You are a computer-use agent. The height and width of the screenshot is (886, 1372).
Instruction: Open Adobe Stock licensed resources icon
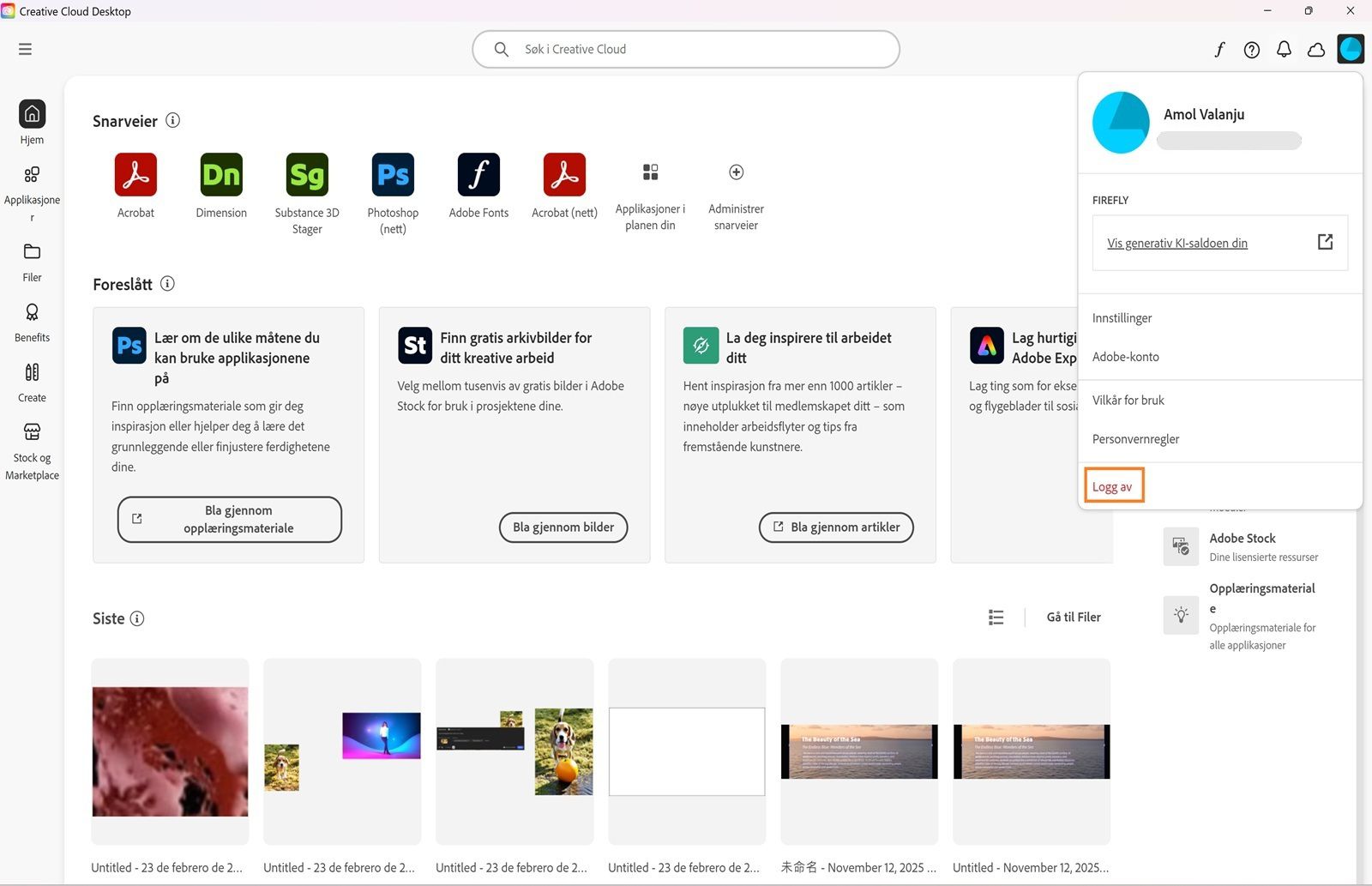click(1181, 546)
